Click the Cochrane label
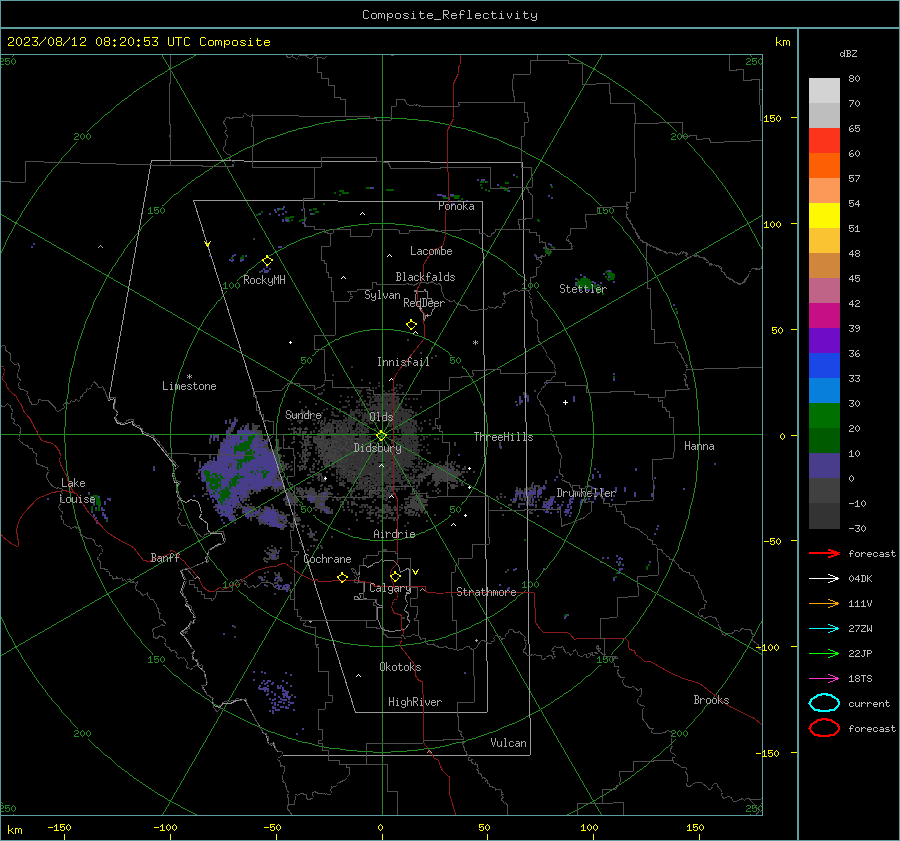This screenshot has width=900, height=841. pos(327,559)
